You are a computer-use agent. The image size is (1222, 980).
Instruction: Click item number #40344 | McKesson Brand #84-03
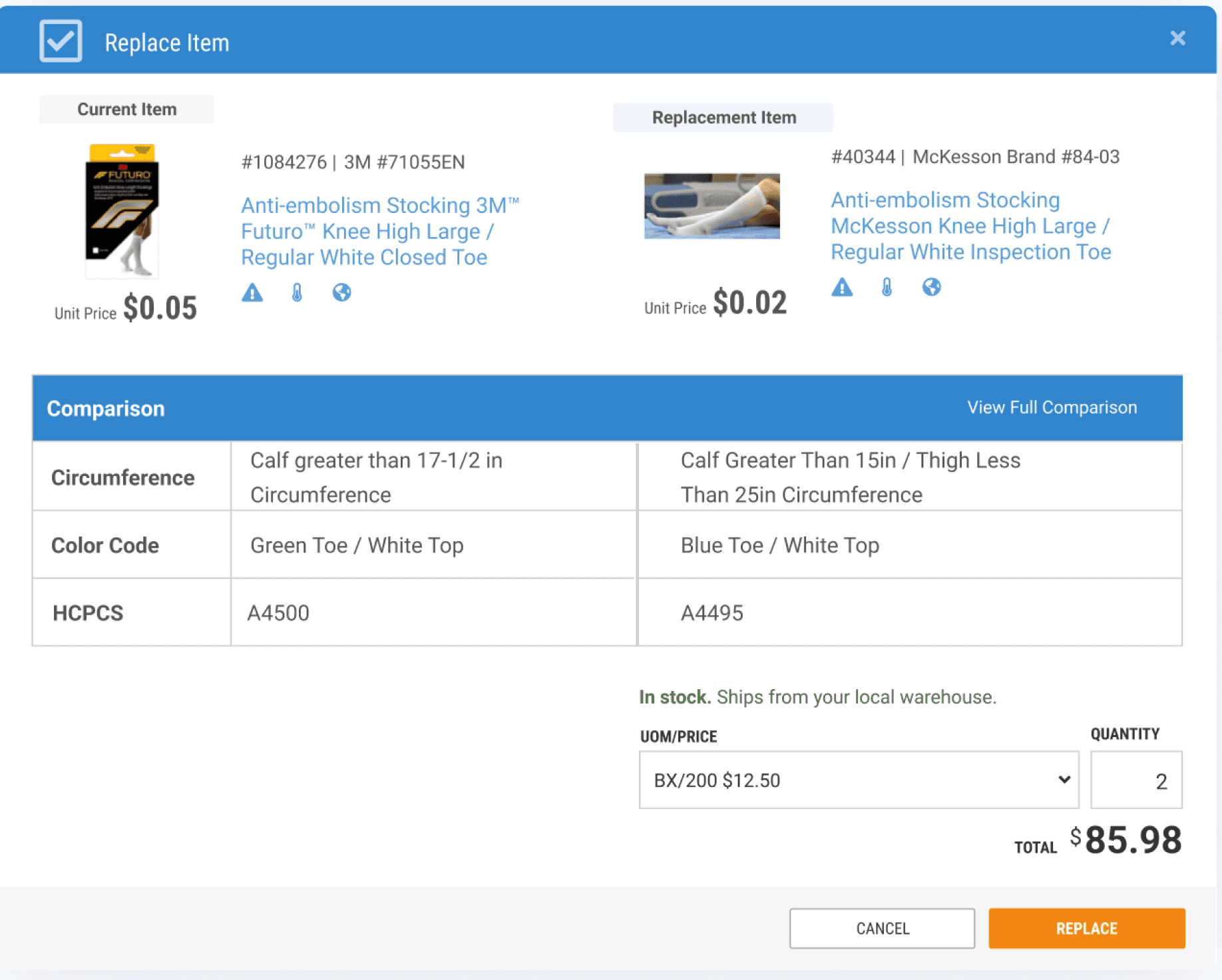(x=975, y=156)
